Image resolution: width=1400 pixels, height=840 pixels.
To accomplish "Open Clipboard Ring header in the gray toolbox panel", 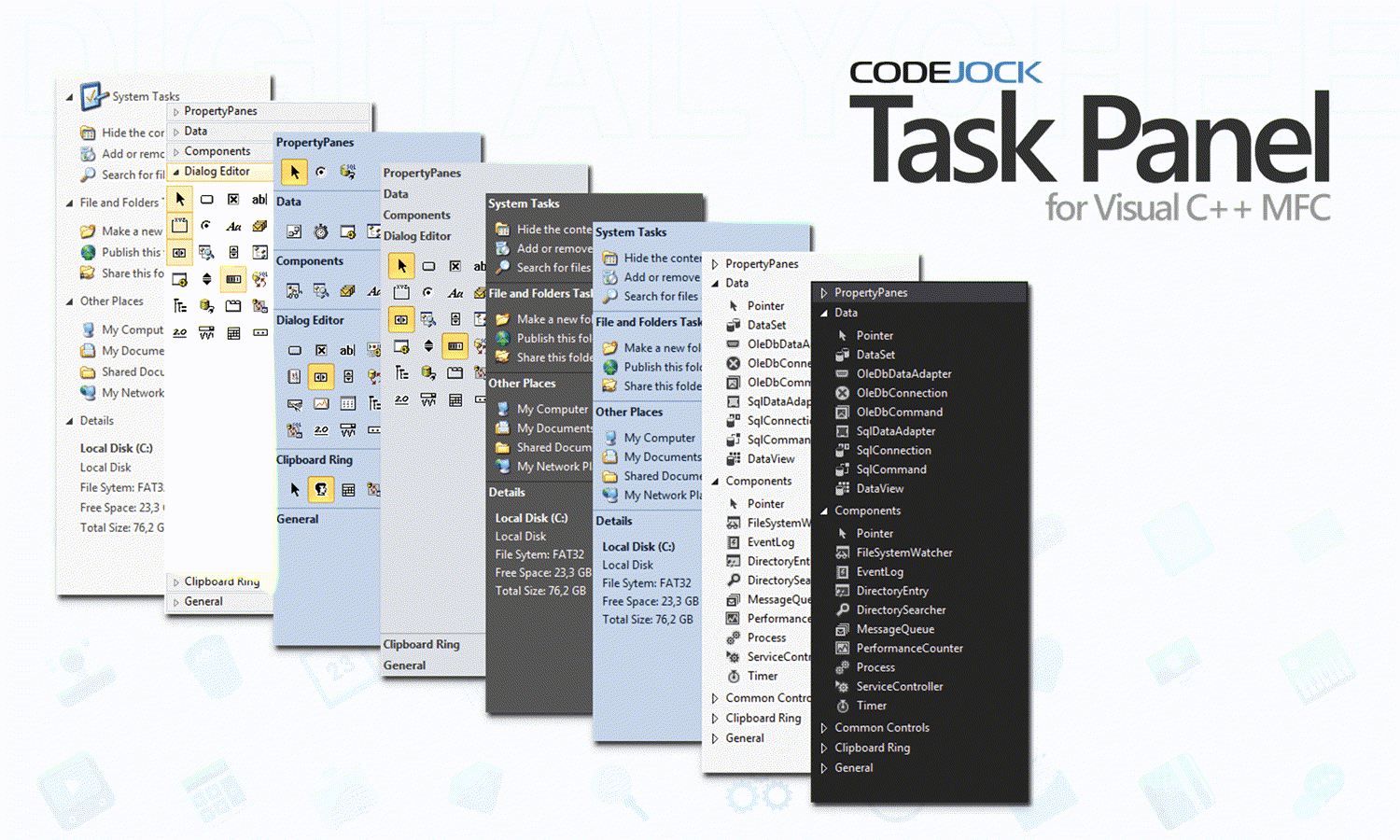I will (x=421, y=644).
